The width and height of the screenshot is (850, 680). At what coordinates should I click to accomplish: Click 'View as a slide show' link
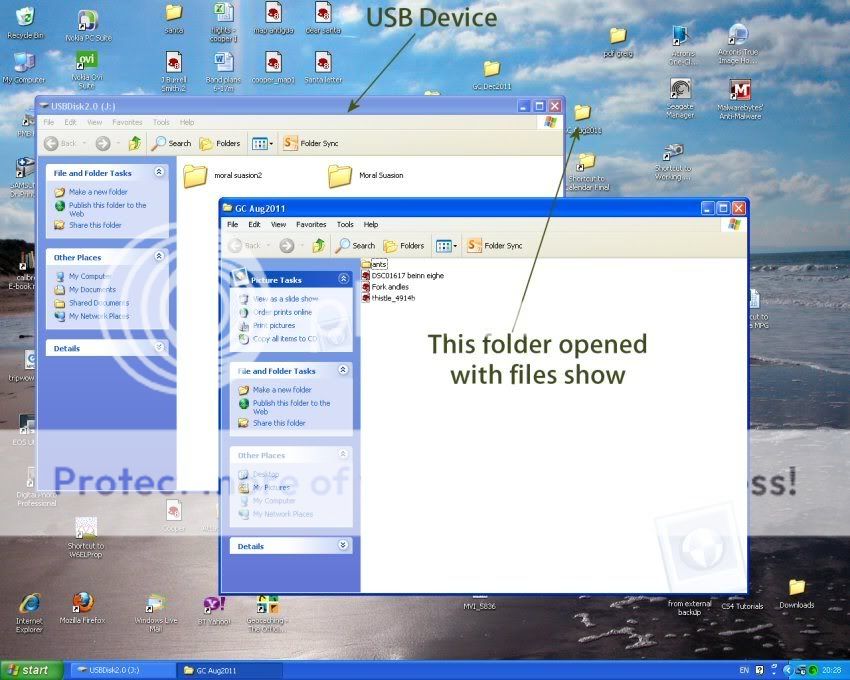[x=285, y=299]
